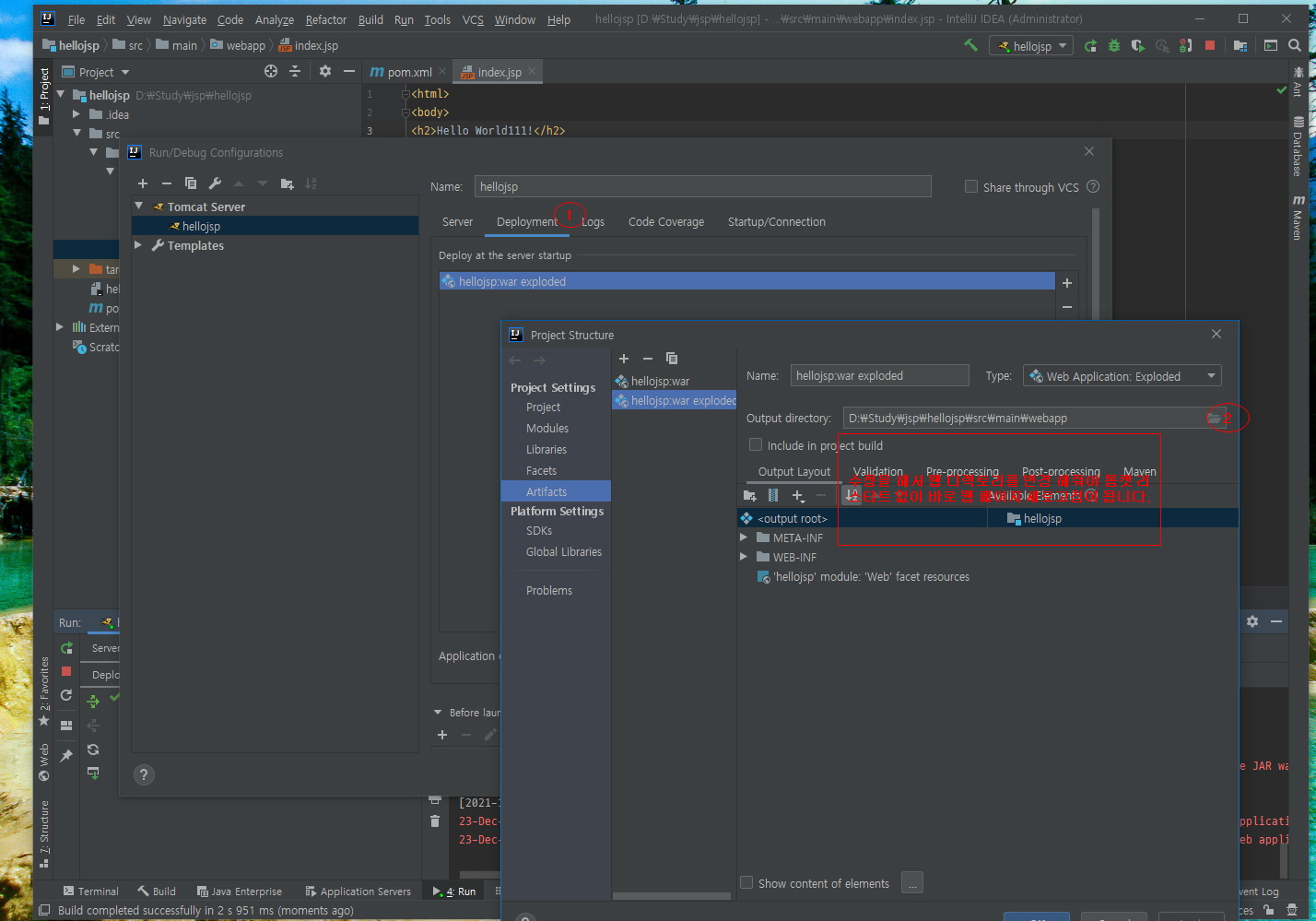Image resolution: width=1316 pixels, height=921 pixels.
Task: Add new configuration with plus icon
Action: [x=143, y=183]
